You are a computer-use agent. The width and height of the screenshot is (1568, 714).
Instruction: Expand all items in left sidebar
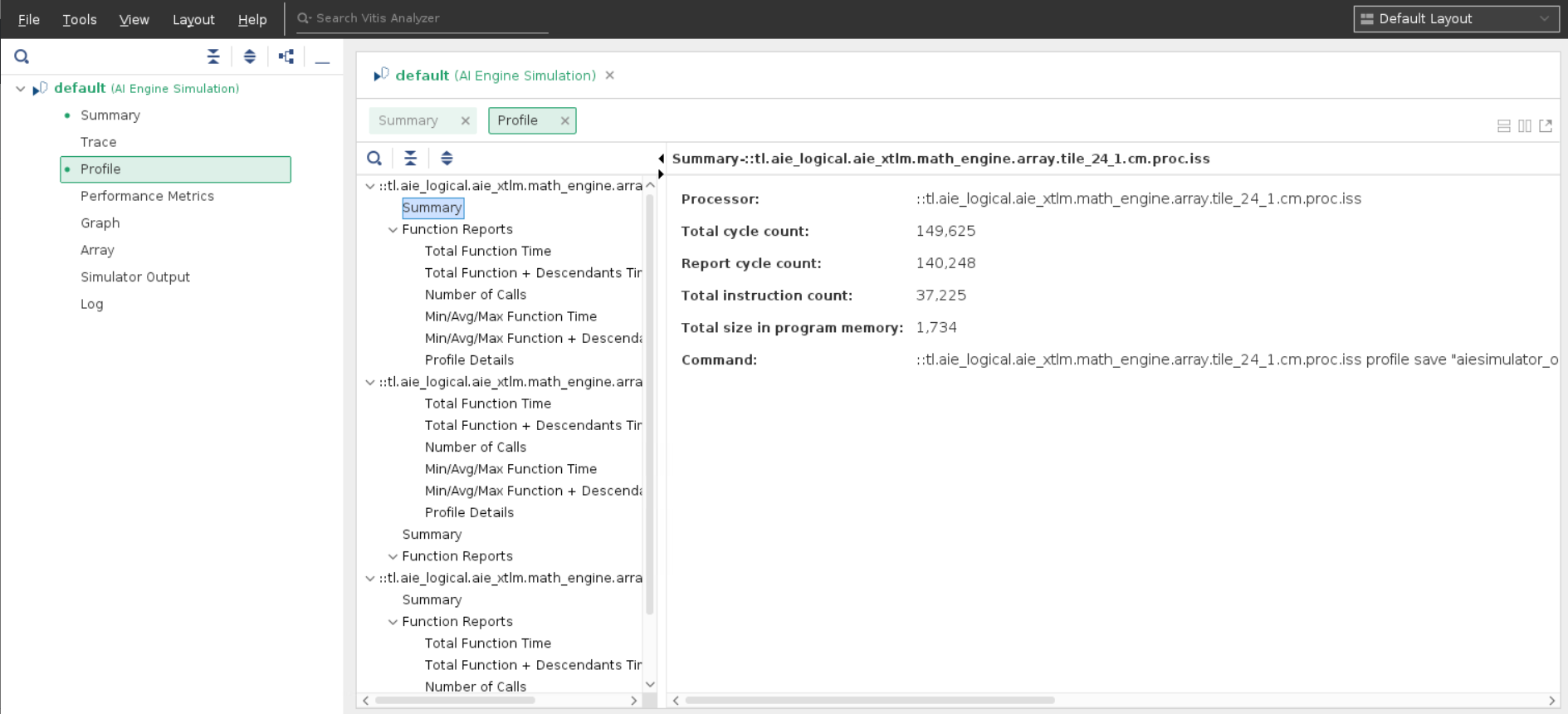(x=250, y=56)
